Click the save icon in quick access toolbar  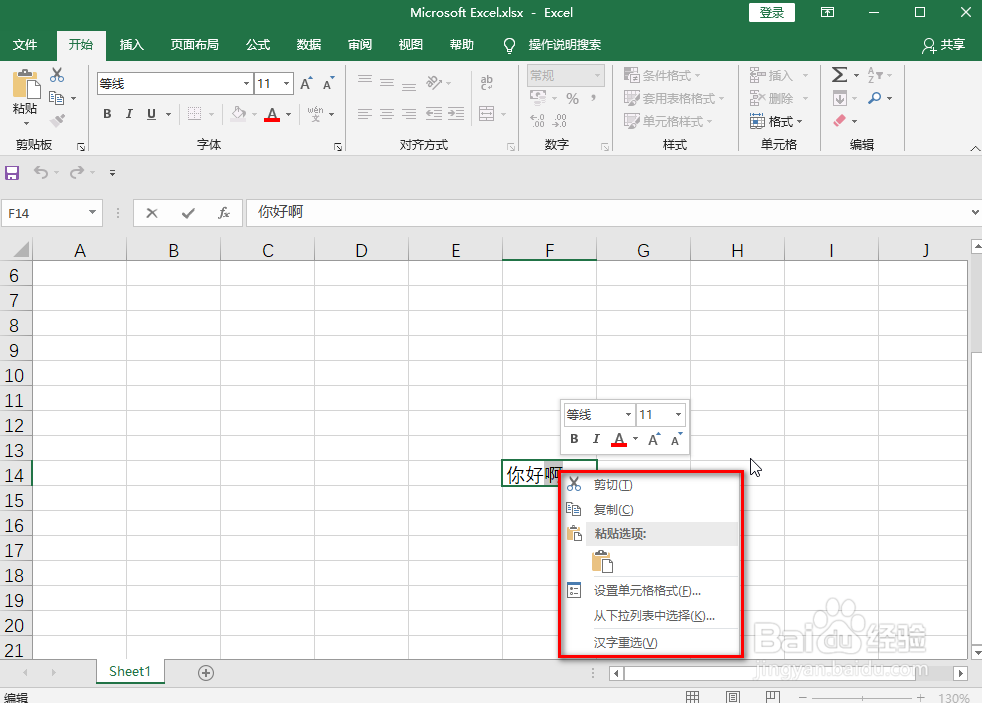coord(12,173)
